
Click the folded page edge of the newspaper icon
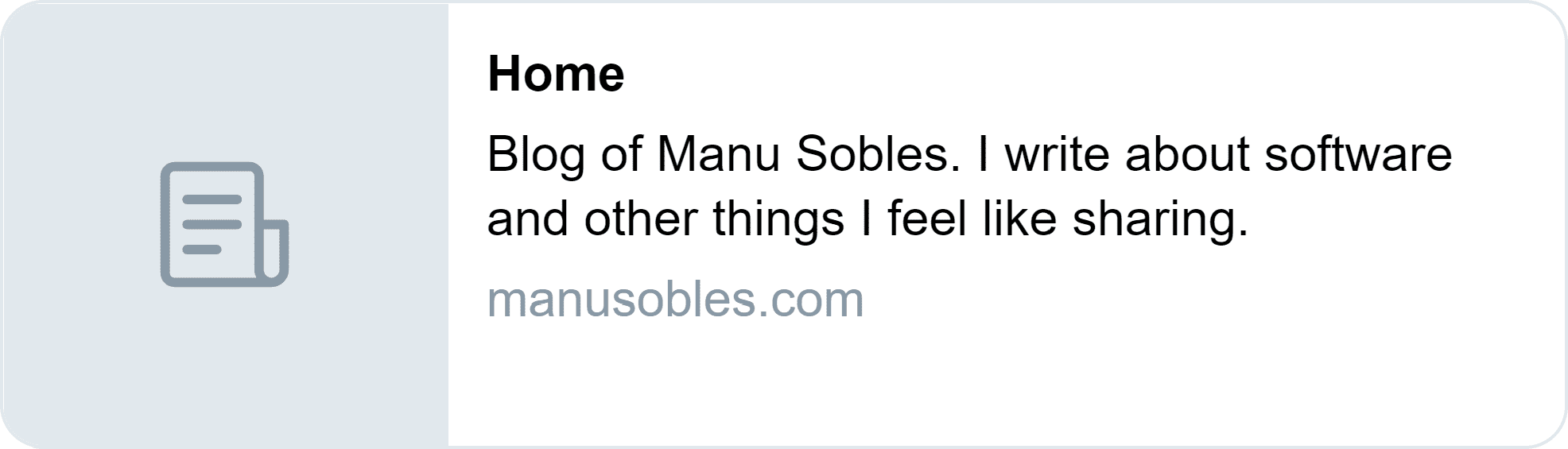point(273,251)
